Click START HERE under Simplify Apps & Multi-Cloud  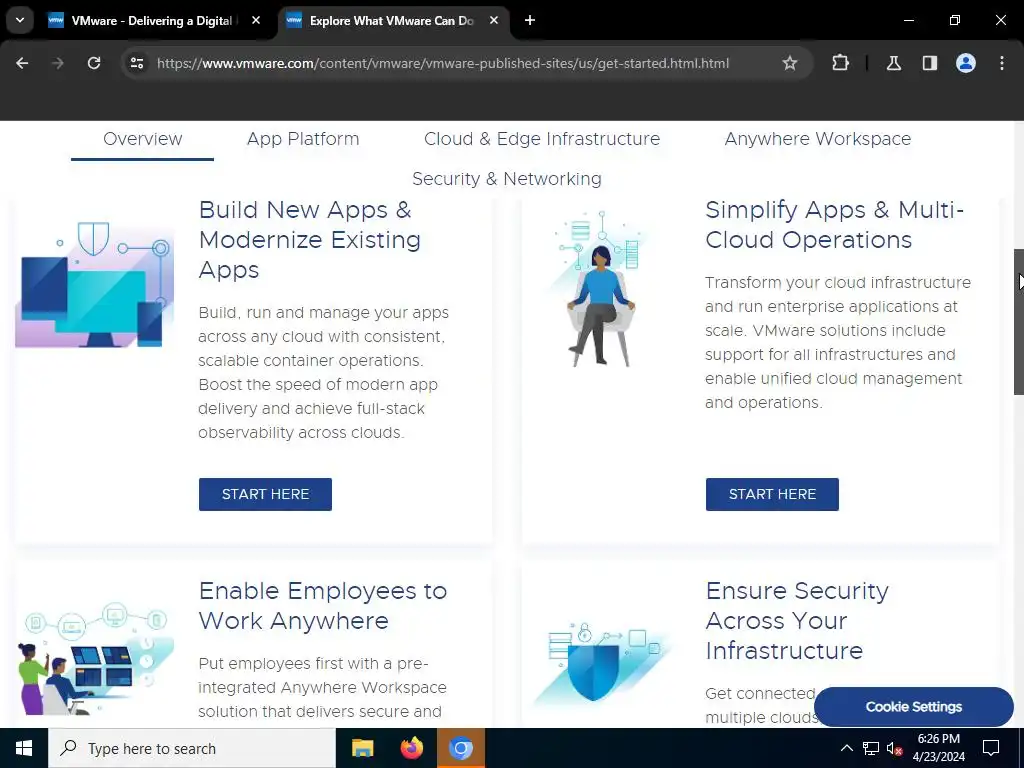click(772, 494)
